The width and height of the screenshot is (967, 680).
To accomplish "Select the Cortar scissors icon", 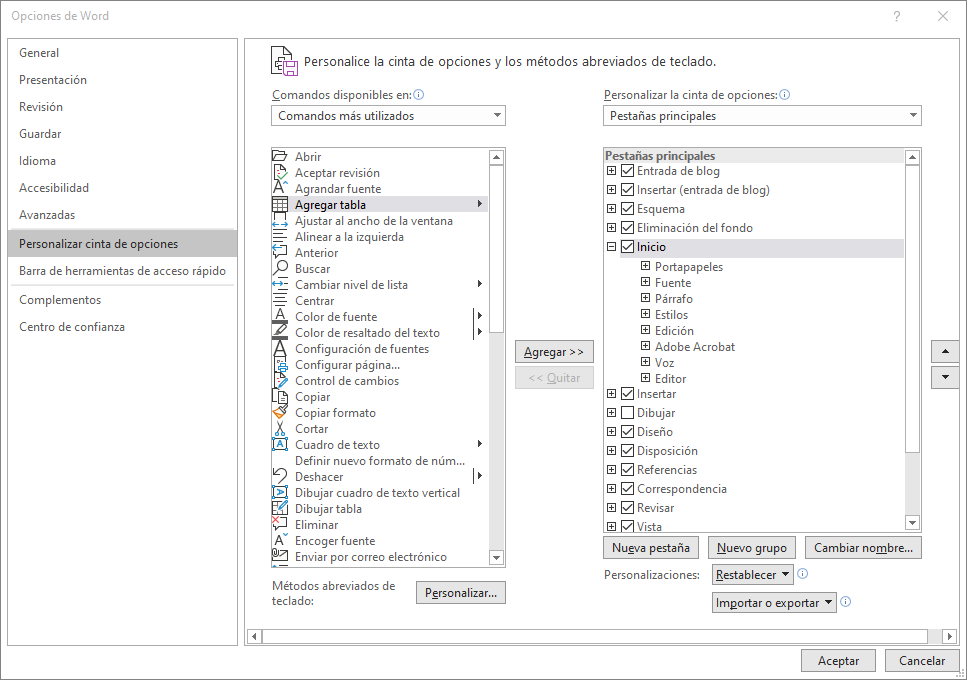I will [x=281, y=428].
